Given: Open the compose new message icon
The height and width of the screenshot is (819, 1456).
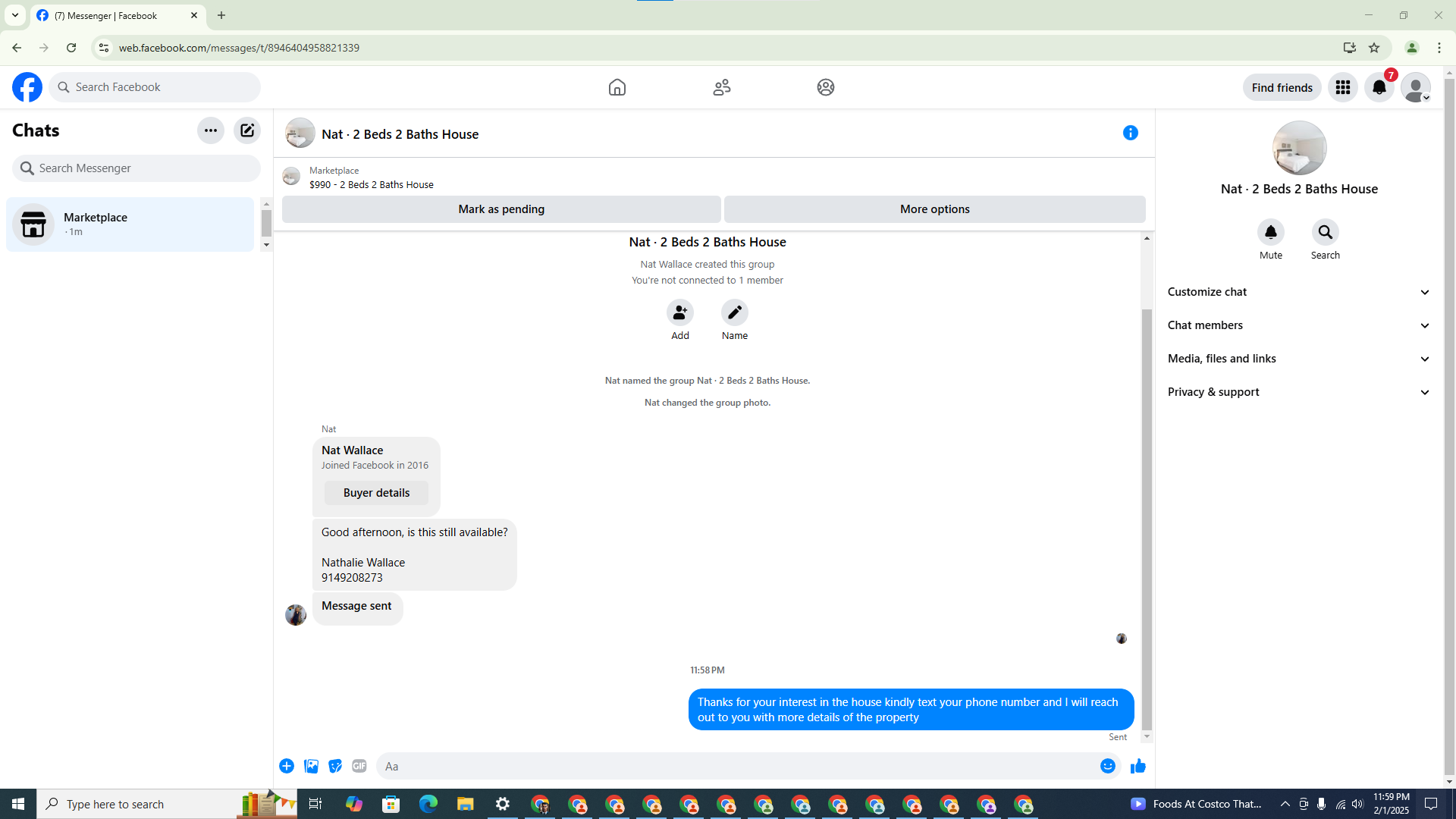Looking at the screenshot, I should tap(247, 130).
